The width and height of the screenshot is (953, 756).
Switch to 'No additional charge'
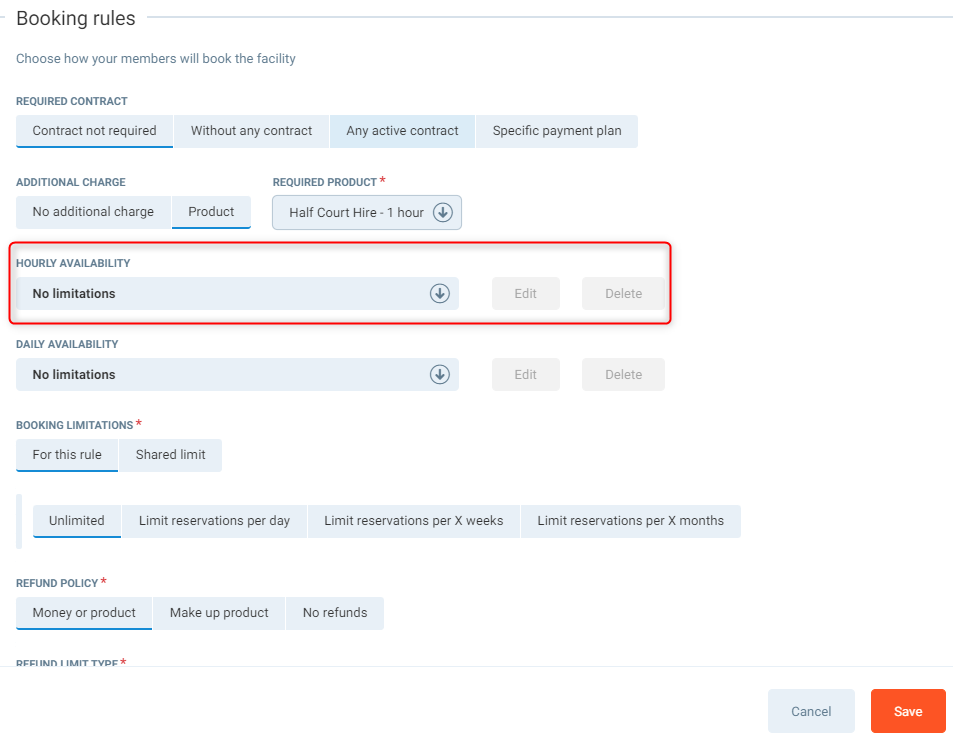point(93,212)
